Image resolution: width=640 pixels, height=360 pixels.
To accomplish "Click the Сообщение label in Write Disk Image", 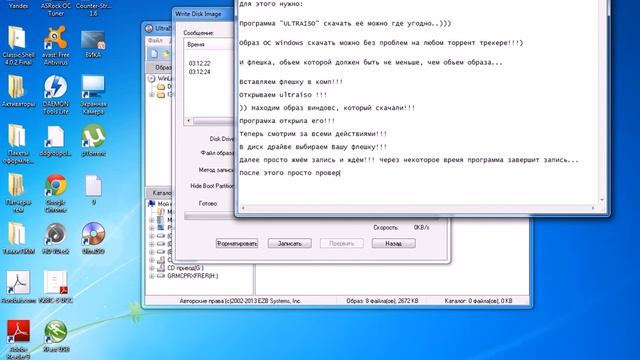I will click(x=198, y=33).
